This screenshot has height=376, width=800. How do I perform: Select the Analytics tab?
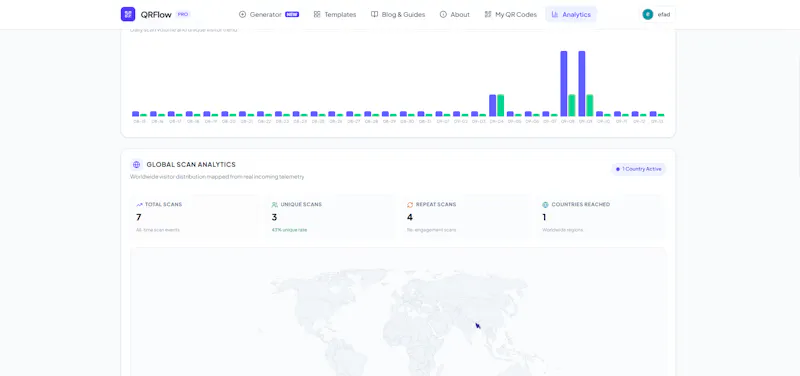pyautogui.click(x=571, y=14)
